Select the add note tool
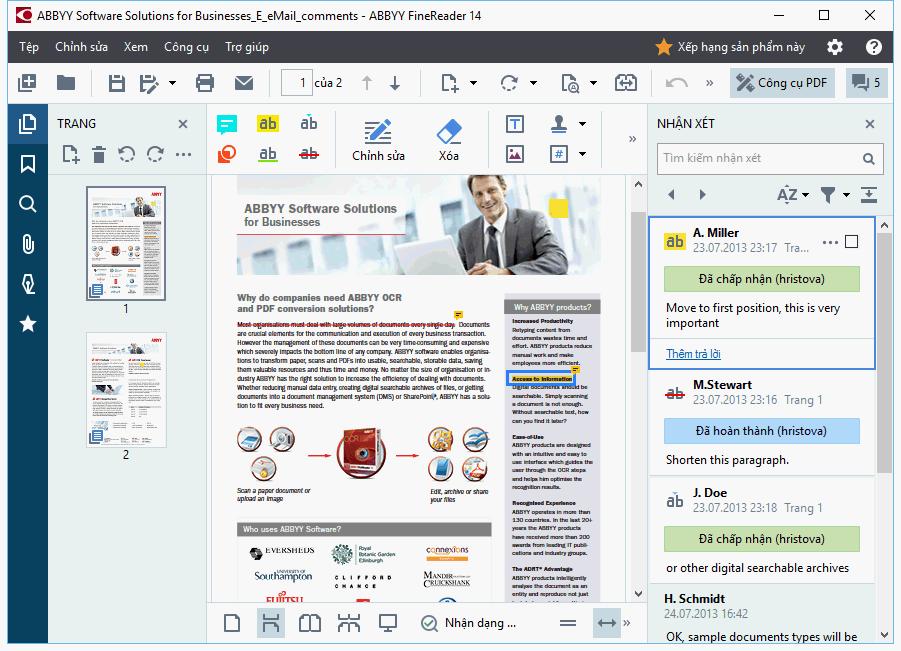The width and height of the screenshot is (901, 651). coord(226,124)
